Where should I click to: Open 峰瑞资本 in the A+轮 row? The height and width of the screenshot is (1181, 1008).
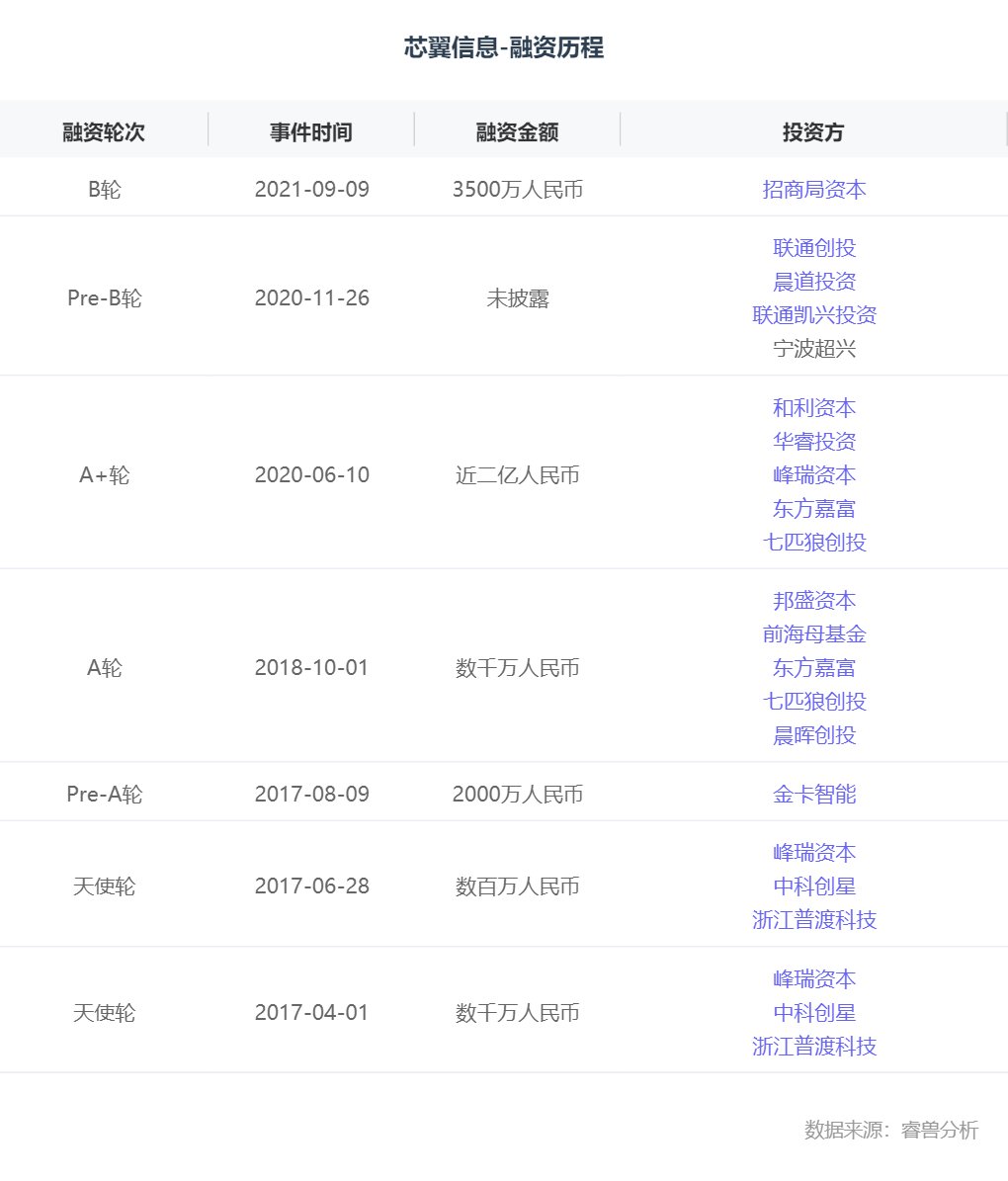coord(813,474)
